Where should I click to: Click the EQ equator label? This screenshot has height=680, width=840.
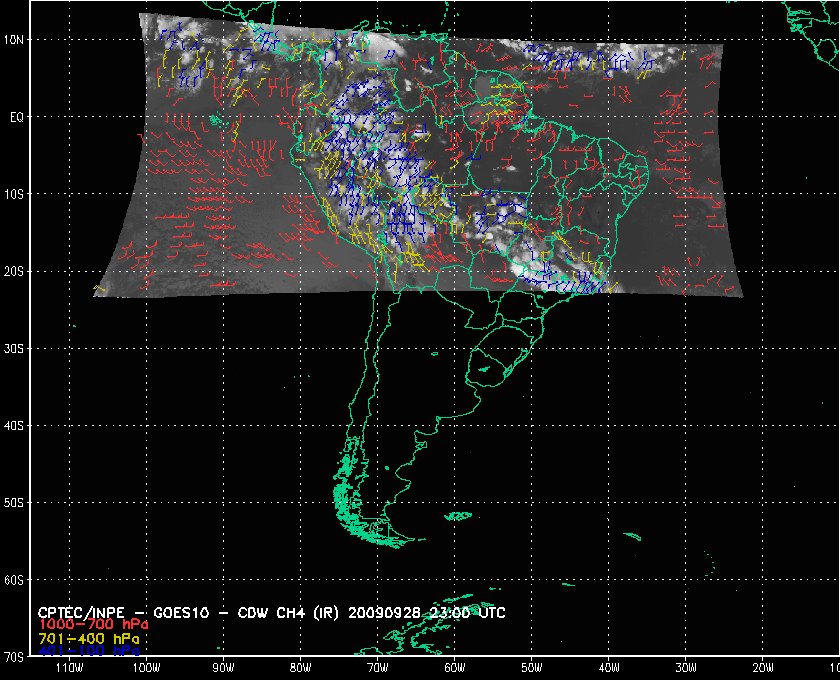click(x=17, y=117)
